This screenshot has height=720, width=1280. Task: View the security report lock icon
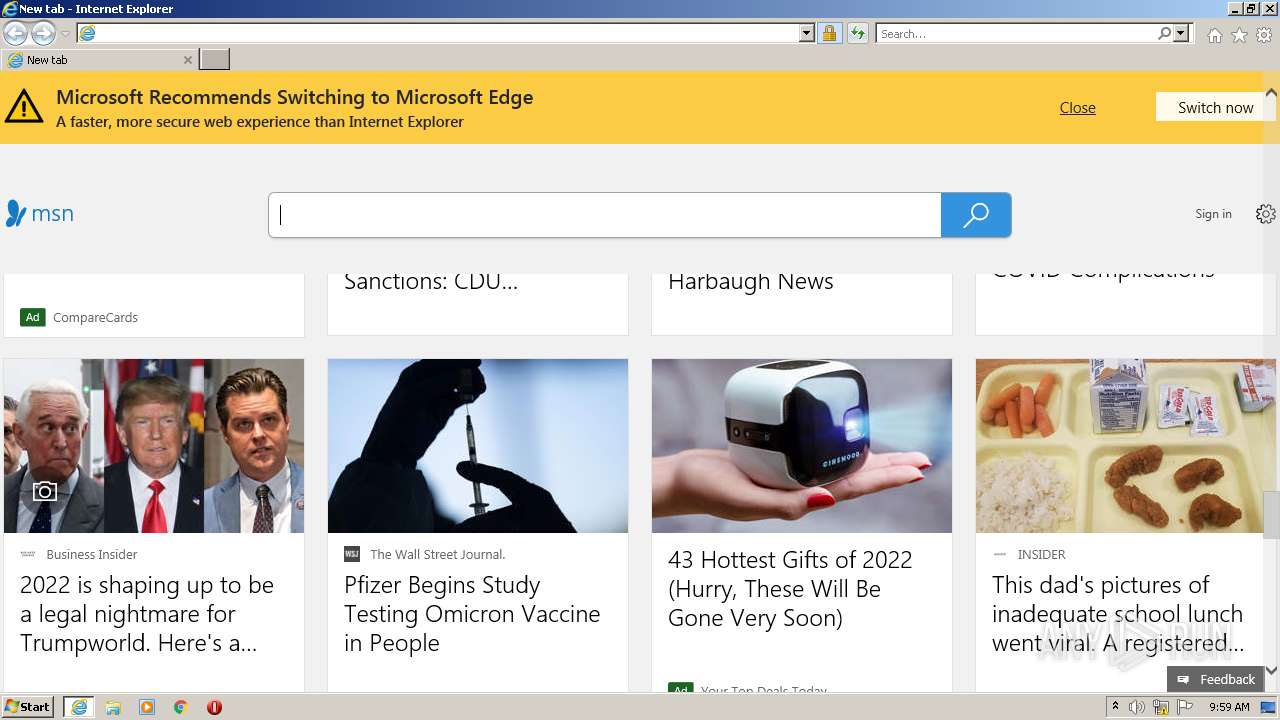(829, 33)
